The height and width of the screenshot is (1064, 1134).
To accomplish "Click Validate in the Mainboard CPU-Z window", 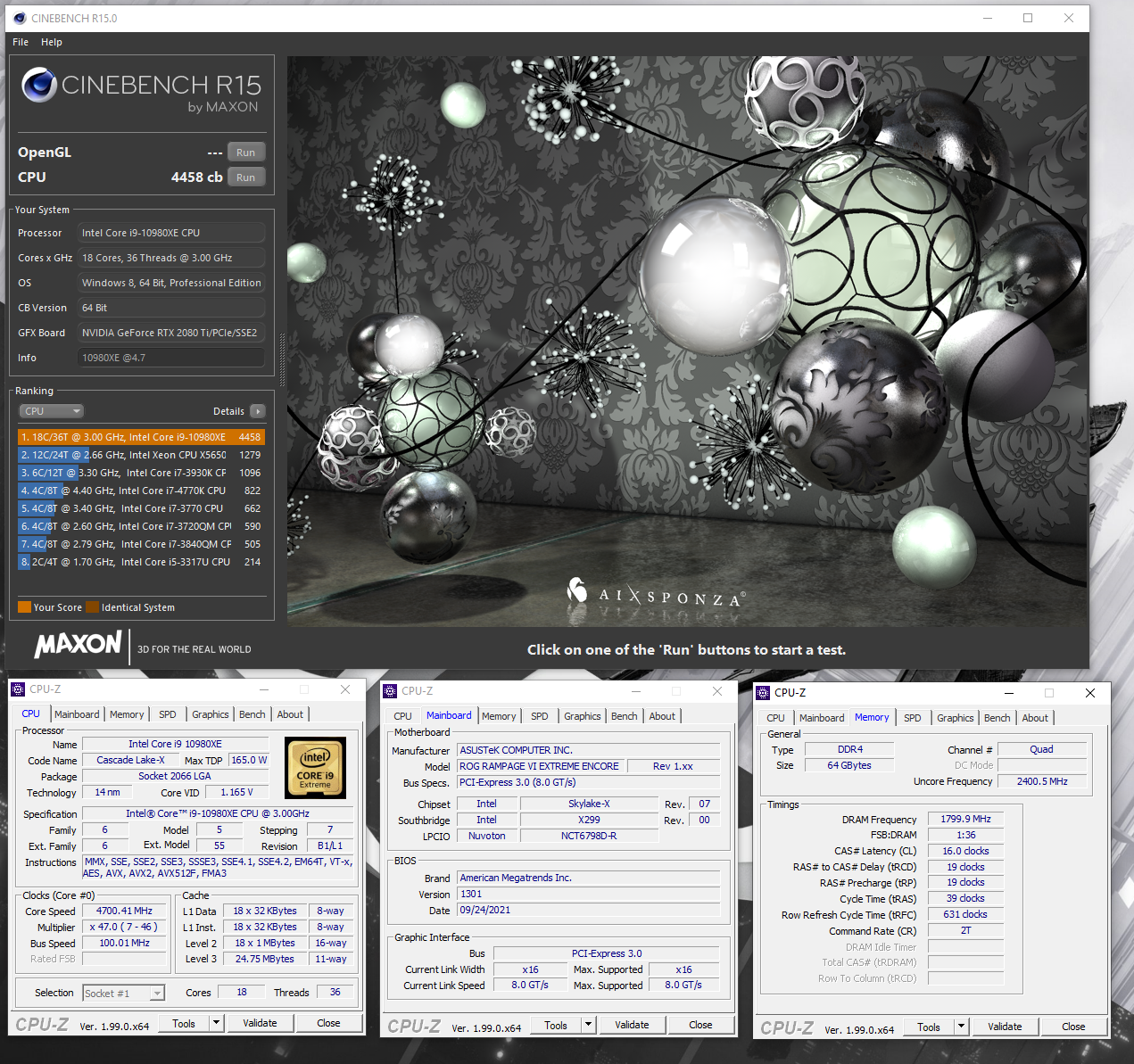I will pos(632,1025).
